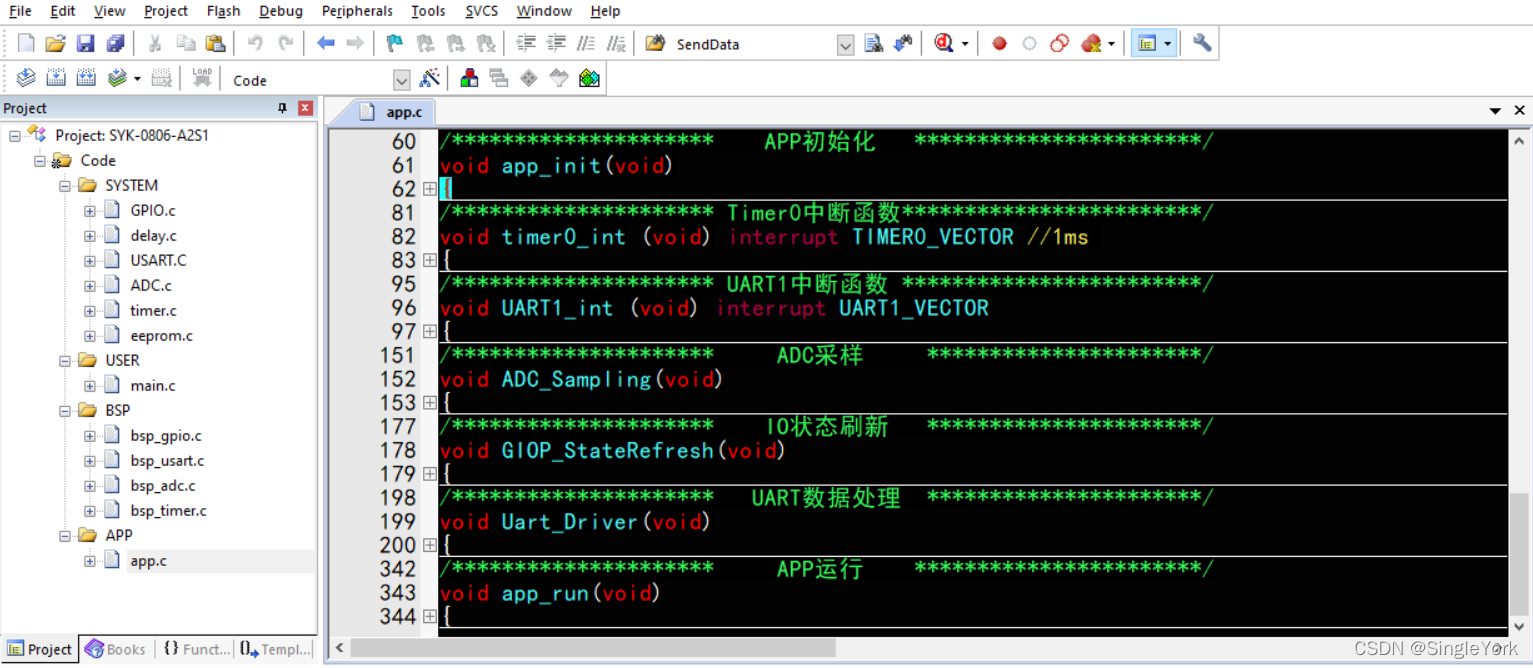Open Find in Files icon
This screenshot has height=668, width=1533.
tap(655, 43)
